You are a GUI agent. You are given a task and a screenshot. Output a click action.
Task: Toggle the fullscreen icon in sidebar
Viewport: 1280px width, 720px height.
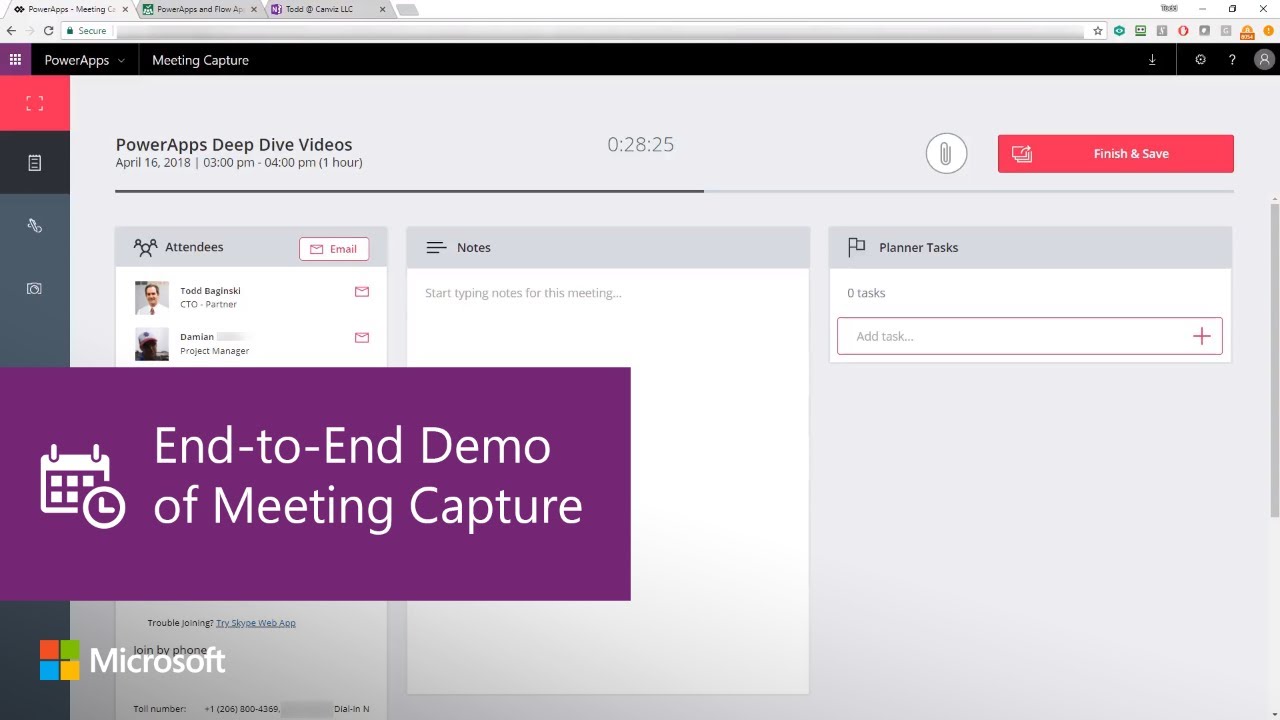coord(35,103)
